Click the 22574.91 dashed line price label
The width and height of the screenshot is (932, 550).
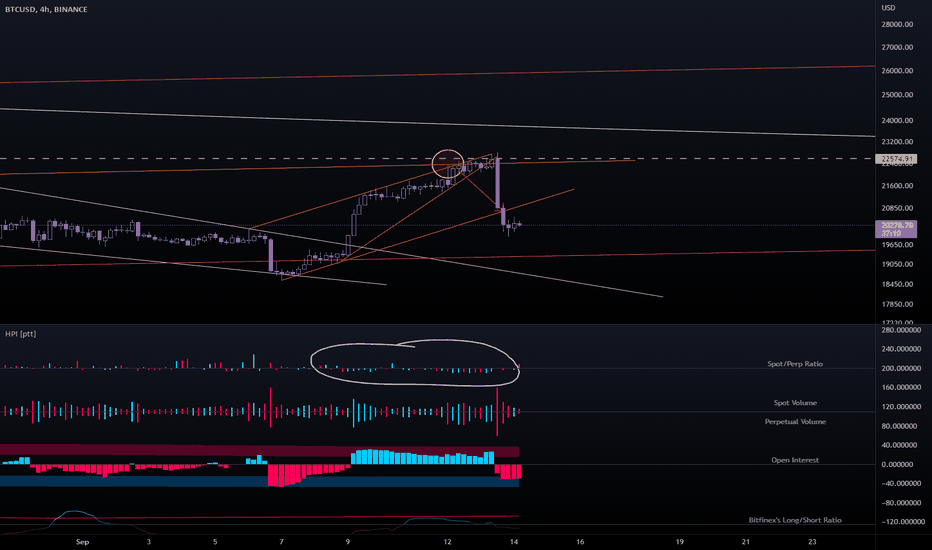(x=896, y=159)
